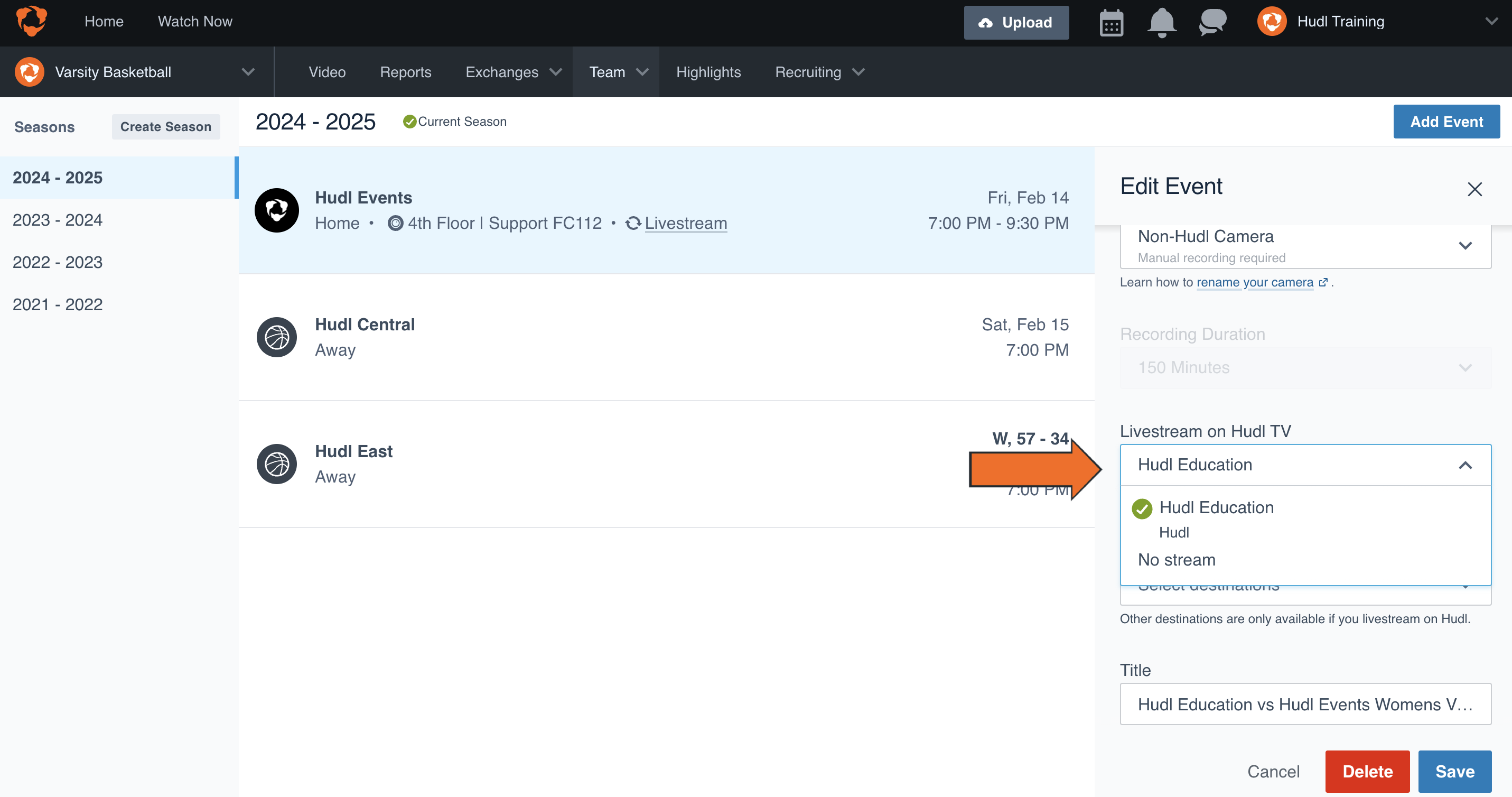1512x797 pixels.
Task: Close the Edit Event panel
Action: tap(1474, 189)
